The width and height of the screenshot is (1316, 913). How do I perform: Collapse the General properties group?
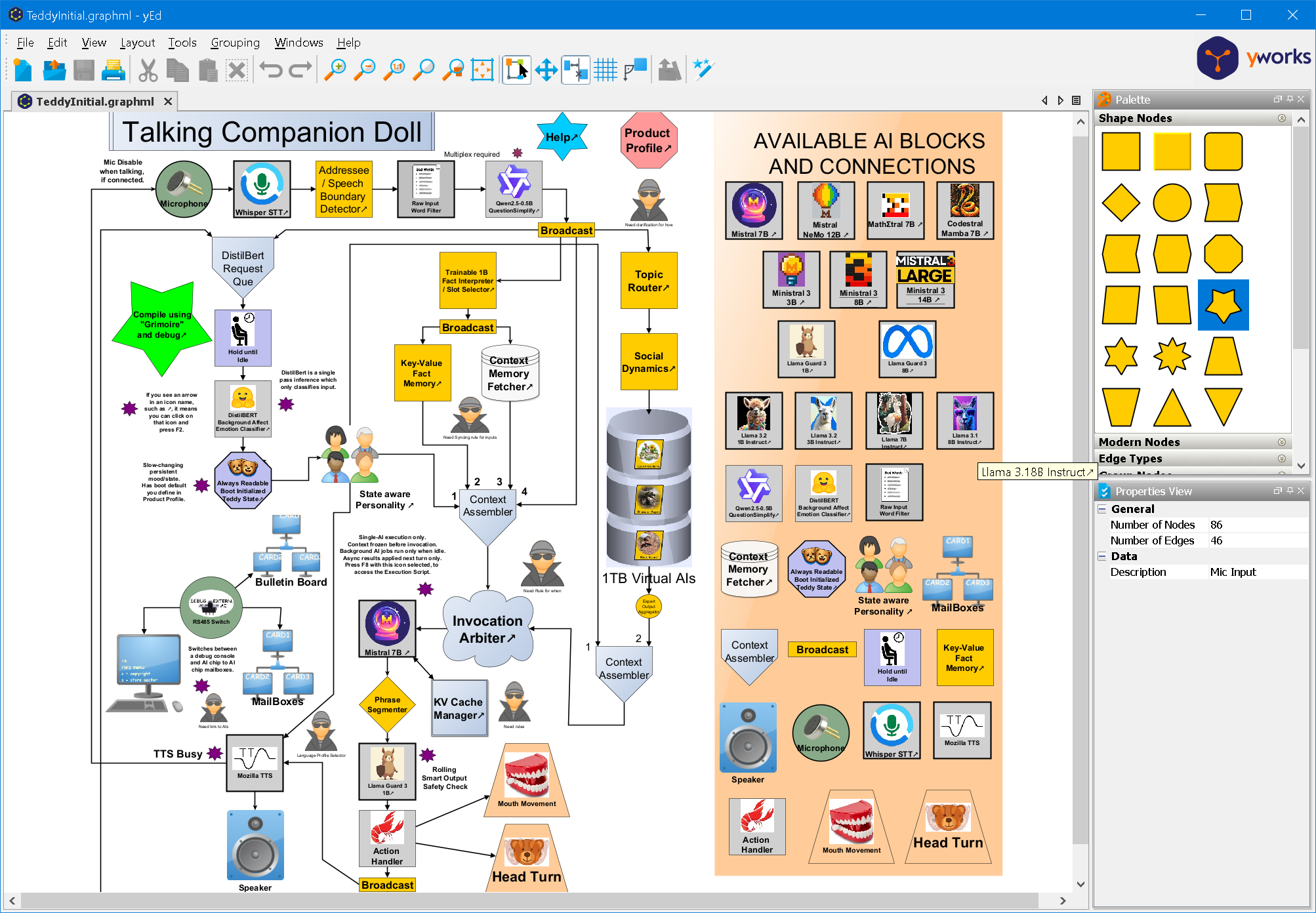[1102, 509]
